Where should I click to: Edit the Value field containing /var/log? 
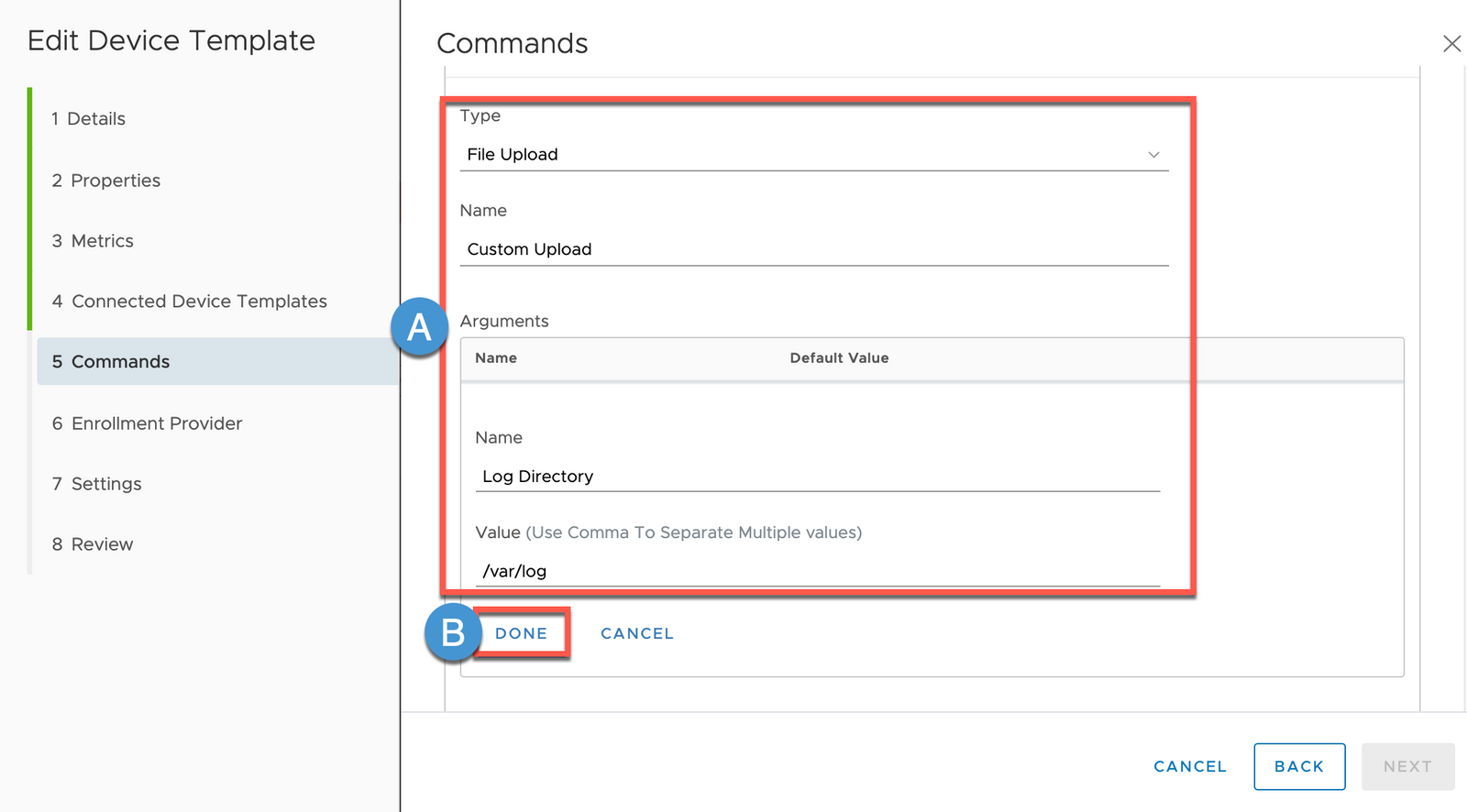[817, 571]
